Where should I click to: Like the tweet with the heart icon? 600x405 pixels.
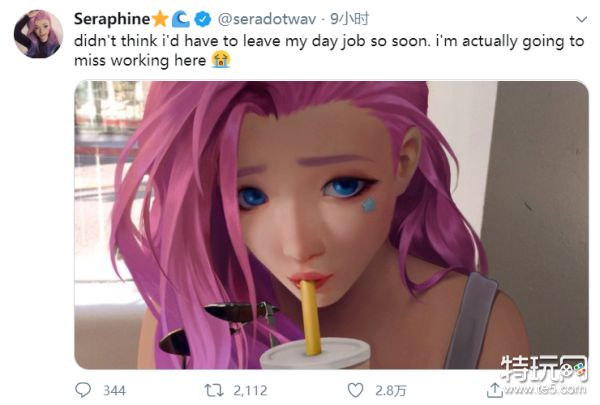tap(355, 390)
